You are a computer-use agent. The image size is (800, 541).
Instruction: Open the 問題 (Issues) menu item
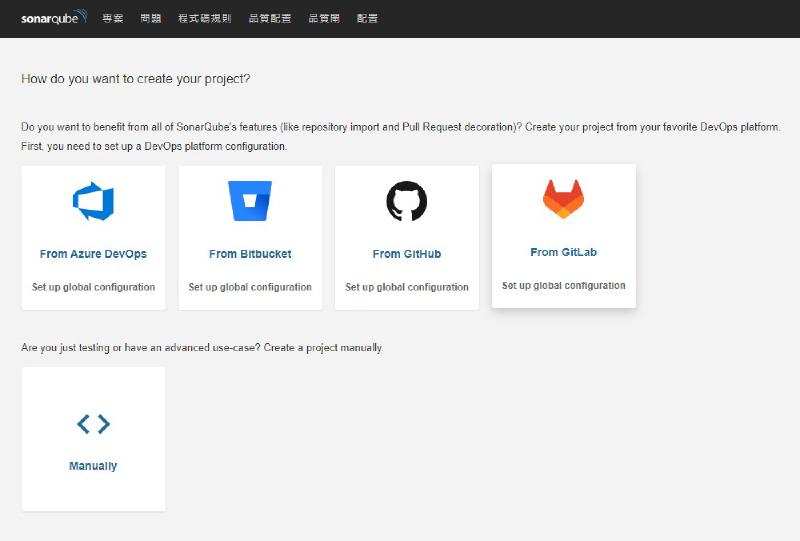pyautogui.click(x=151, y=18)
